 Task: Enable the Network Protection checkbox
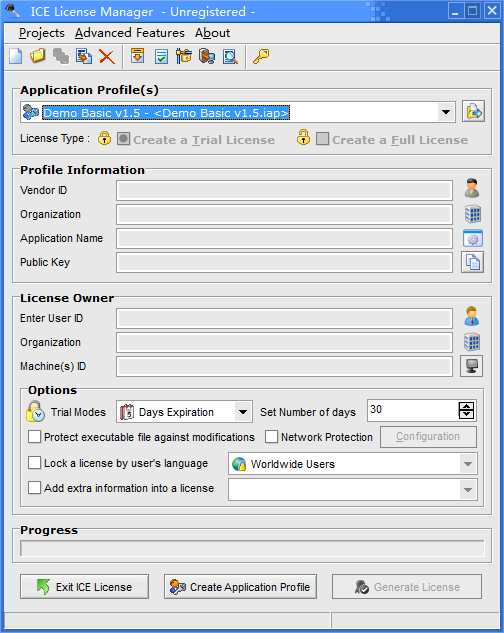tap(271, 436)
